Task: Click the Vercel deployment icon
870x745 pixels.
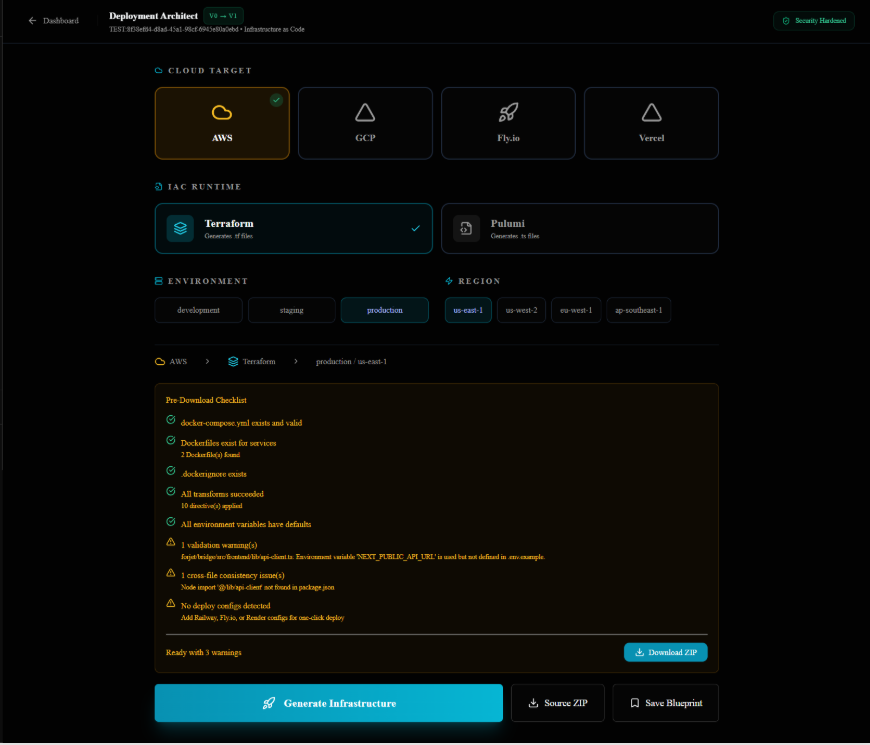Action: [x=651, y=113]
